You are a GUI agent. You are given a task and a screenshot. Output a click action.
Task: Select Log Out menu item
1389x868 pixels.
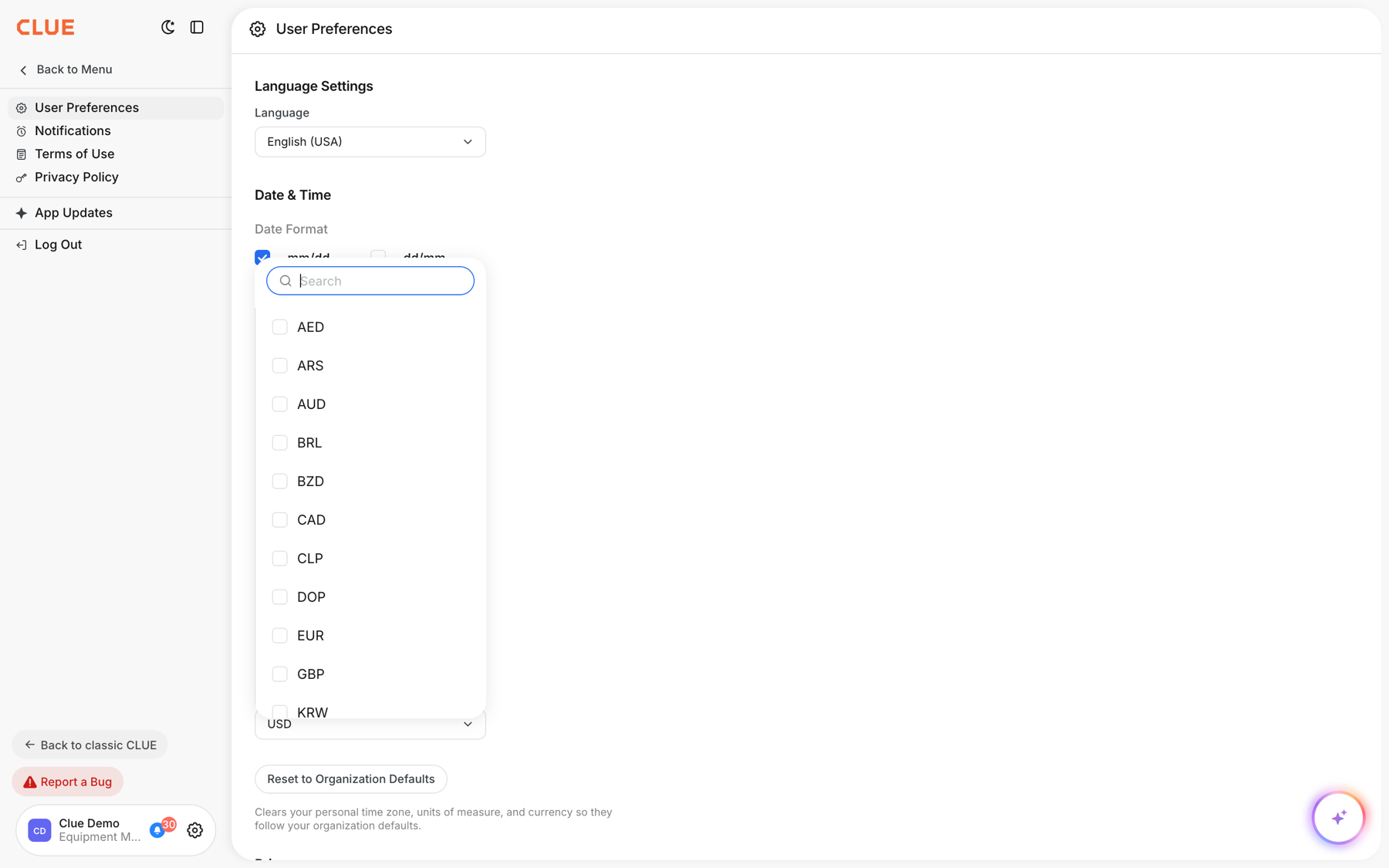[116, 245]
